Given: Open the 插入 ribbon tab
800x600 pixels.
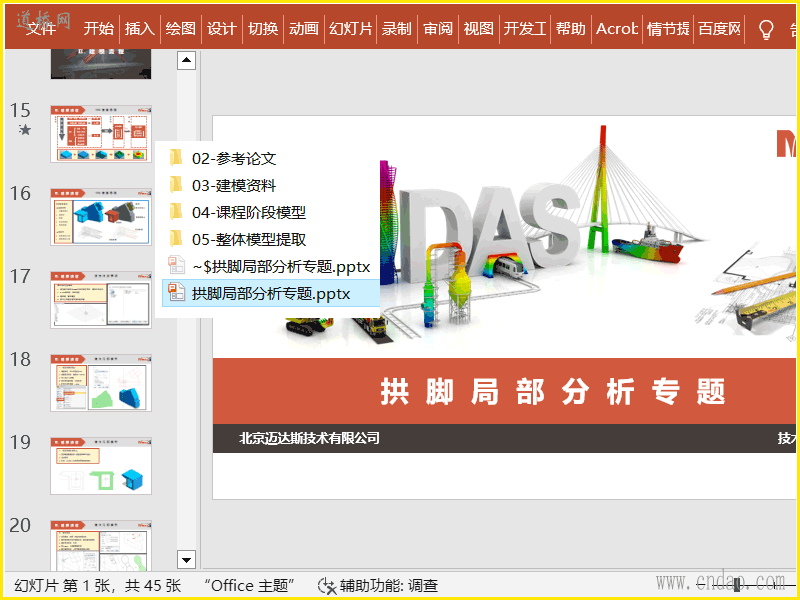Looking at the screenshot, I should coord(139,29).
